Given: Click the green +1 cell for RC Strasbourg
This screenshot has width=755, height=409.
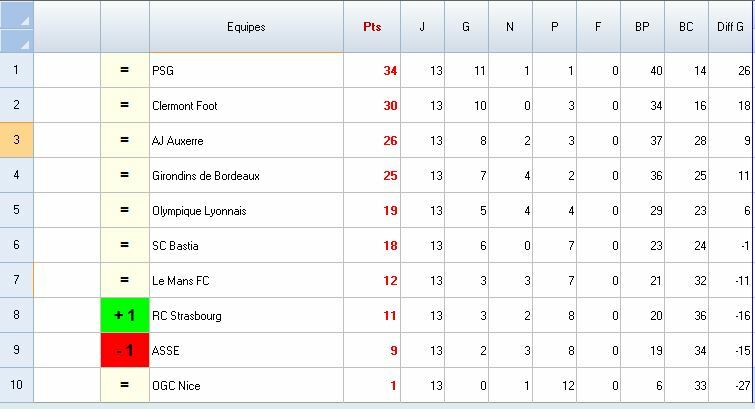Looking at the screenshot, I should [x=125, y=316].
